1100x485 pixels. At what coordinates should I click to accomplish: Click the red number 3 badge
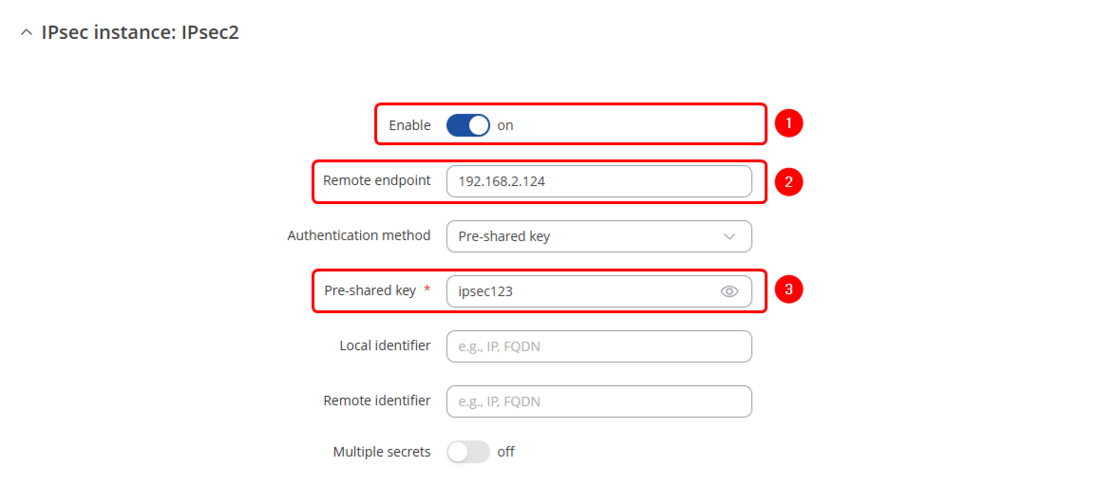[x=789, y=290]
